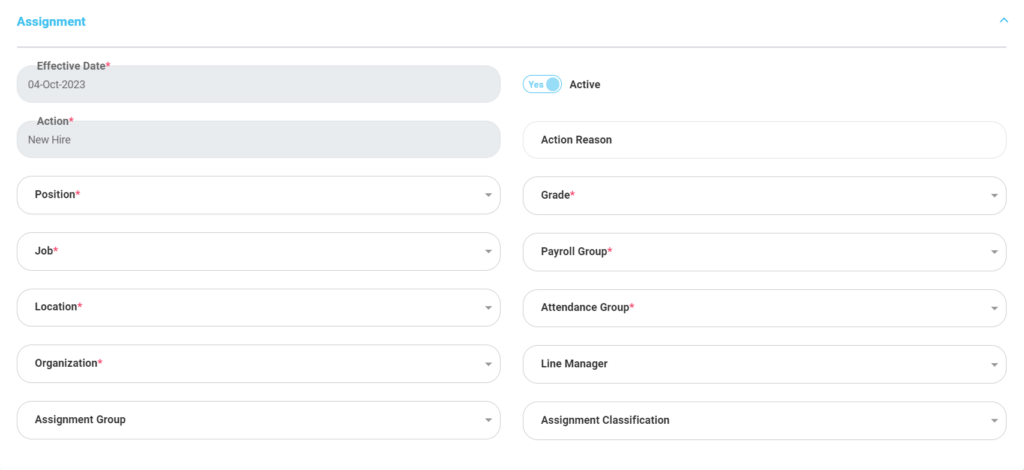The height and width of the screenshot is (470, 1024).
Task: Click the Action Reason input field
Action: (x=765, y=140)
